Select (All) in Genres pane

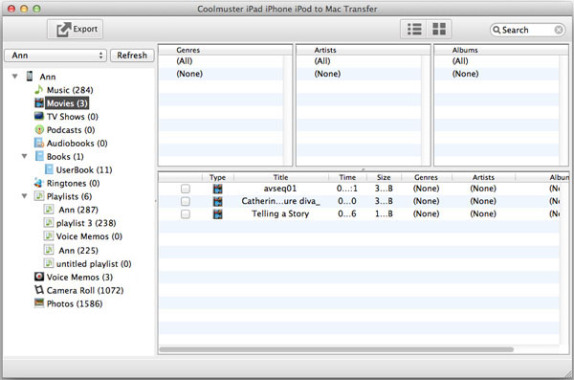184,61
